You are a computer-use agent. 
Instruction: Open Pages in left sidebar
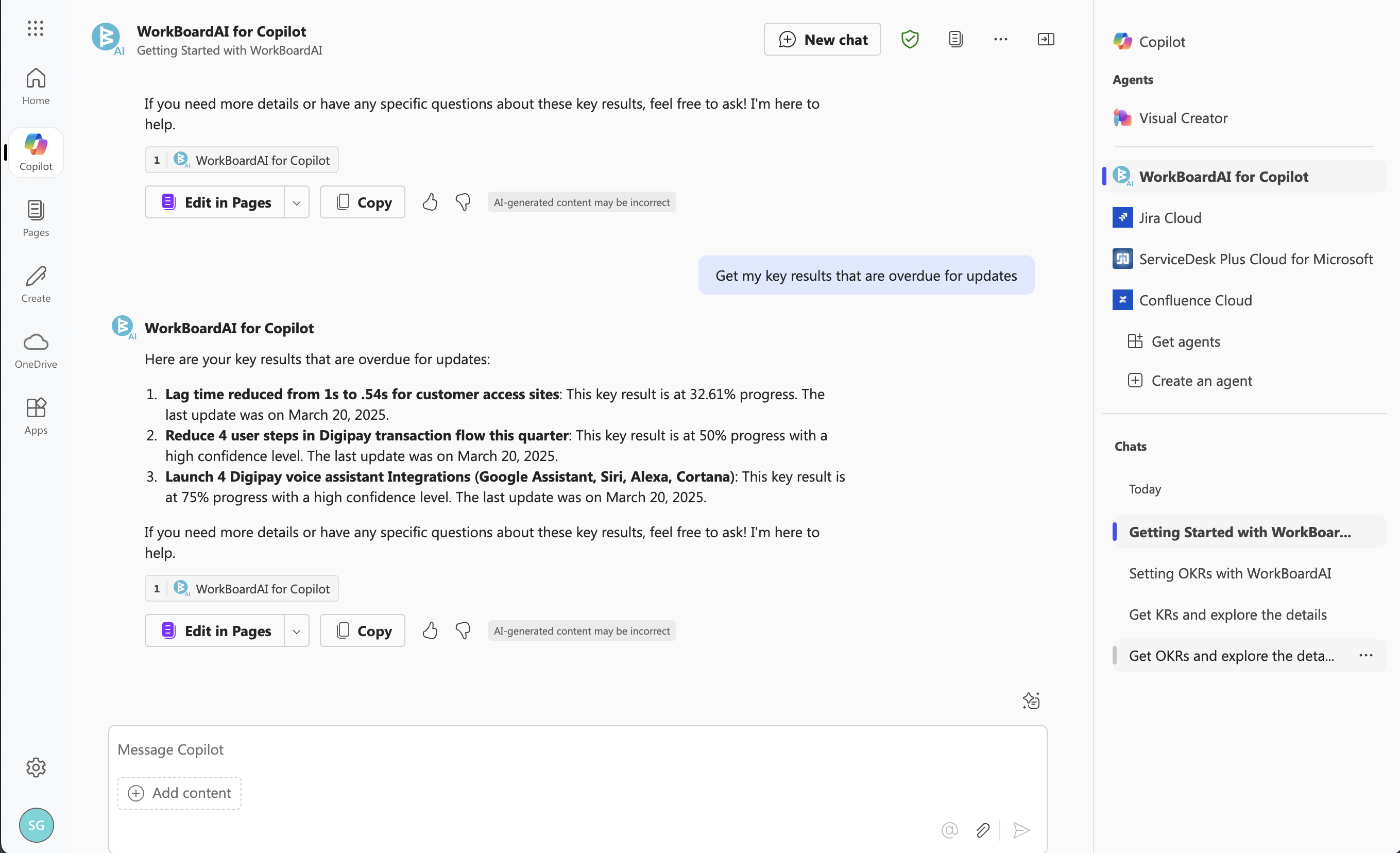pos(36,218)
